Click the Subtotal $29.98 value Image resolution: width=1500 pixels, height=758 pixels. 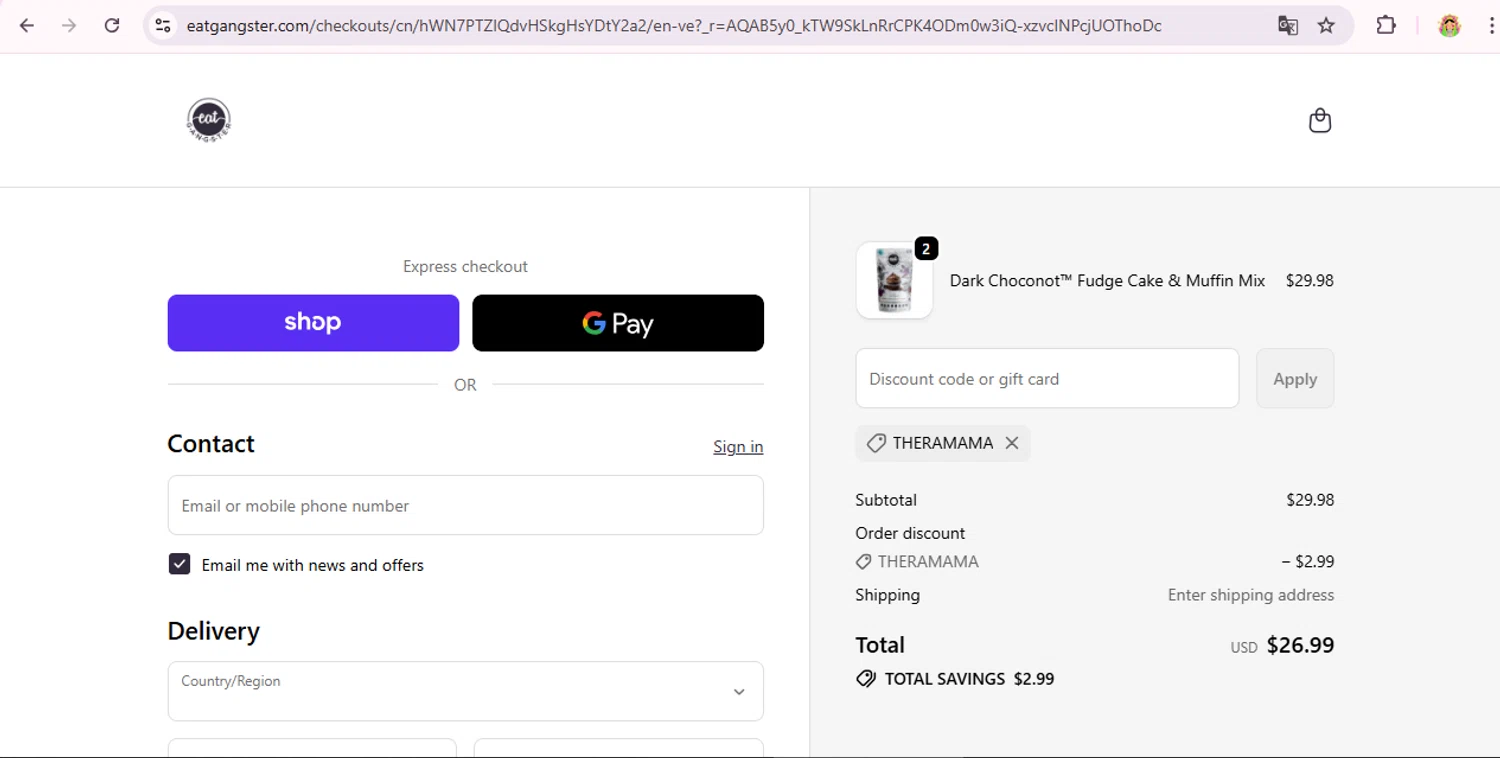[1310, 500]
